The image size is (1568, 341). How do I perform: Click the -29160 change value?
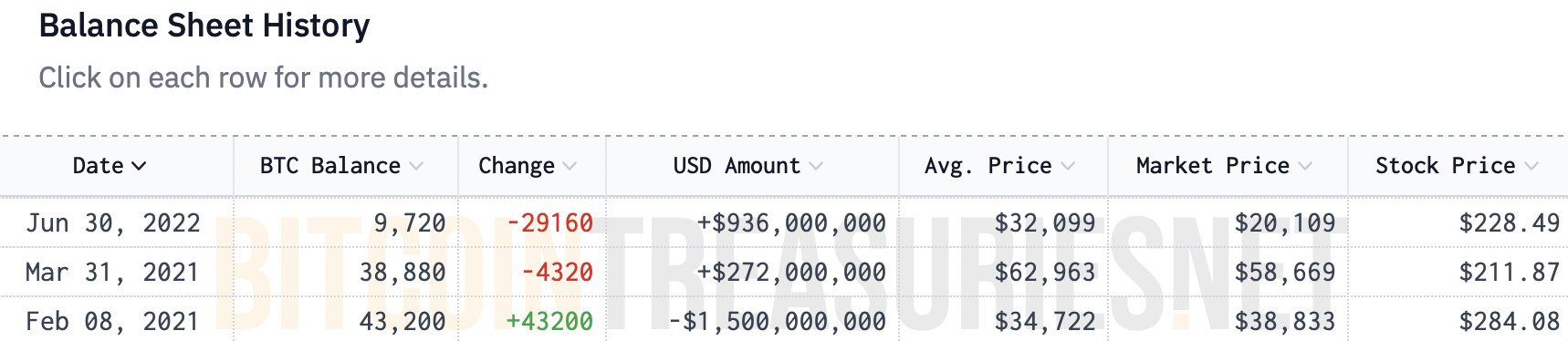pyautogui.click(x=549, y=222)
